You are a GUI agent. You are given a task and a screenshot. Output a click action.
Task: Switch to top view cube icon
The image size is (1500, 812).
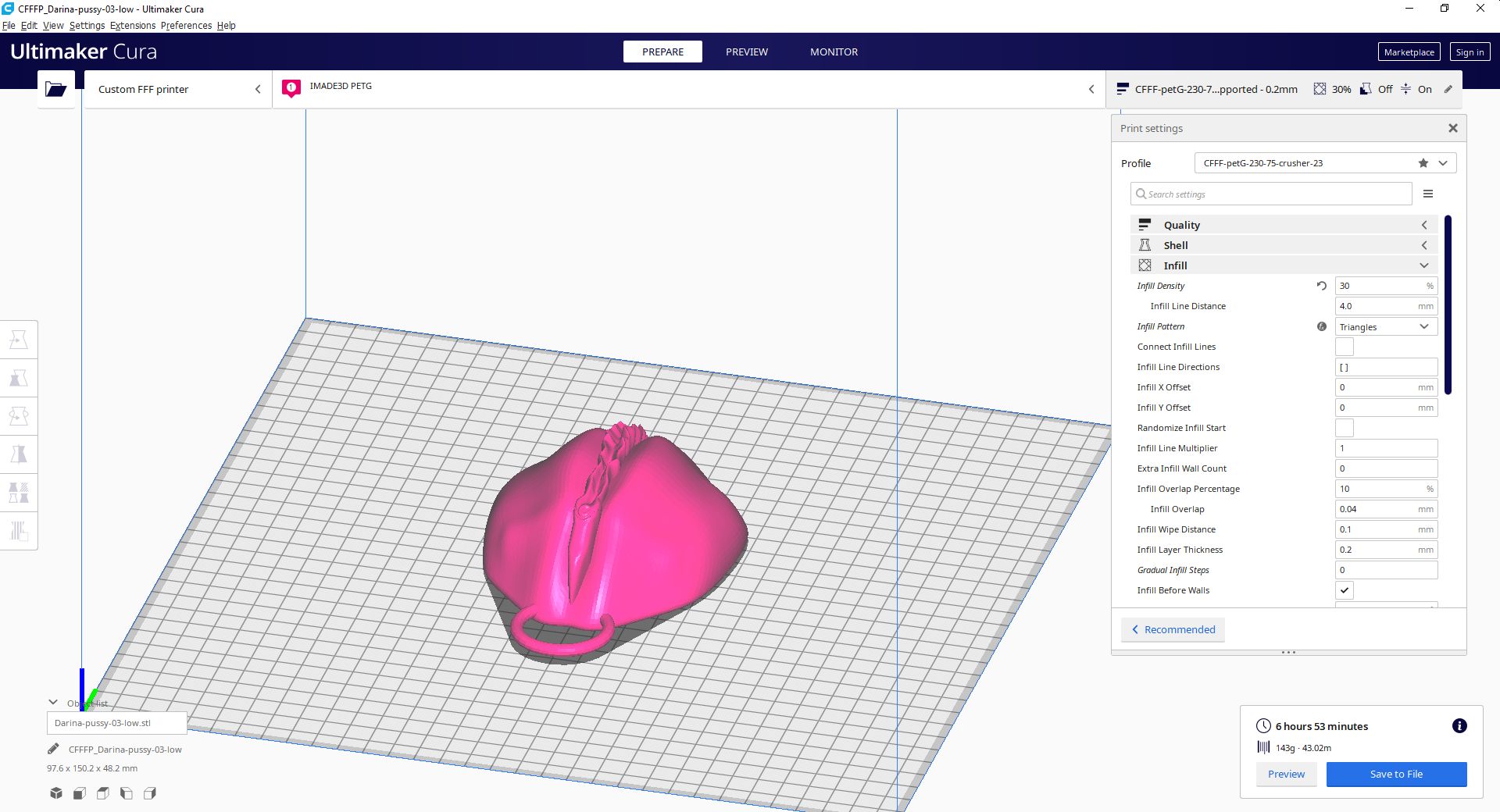103,793
